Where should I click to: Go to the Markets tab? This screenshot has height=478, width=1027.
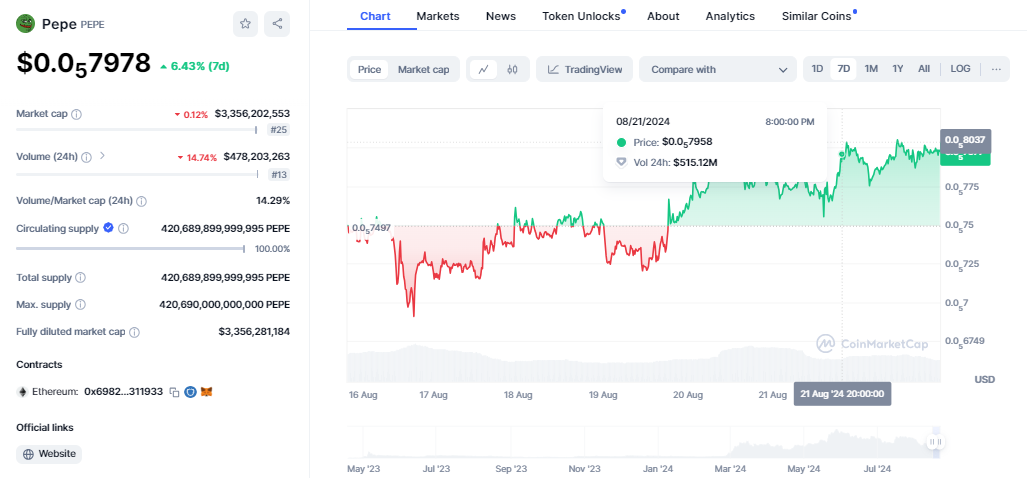click(438, 16)
